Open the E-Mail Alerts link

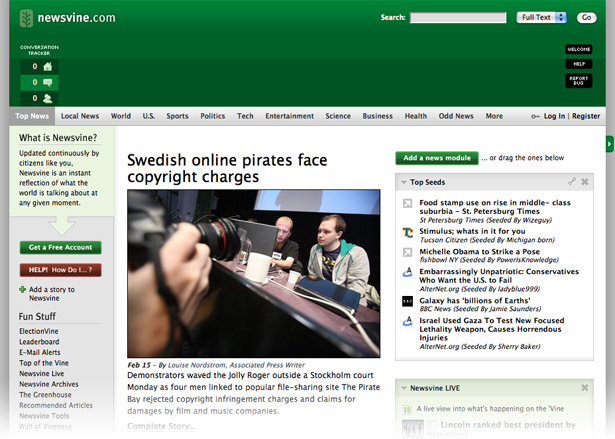40,352
